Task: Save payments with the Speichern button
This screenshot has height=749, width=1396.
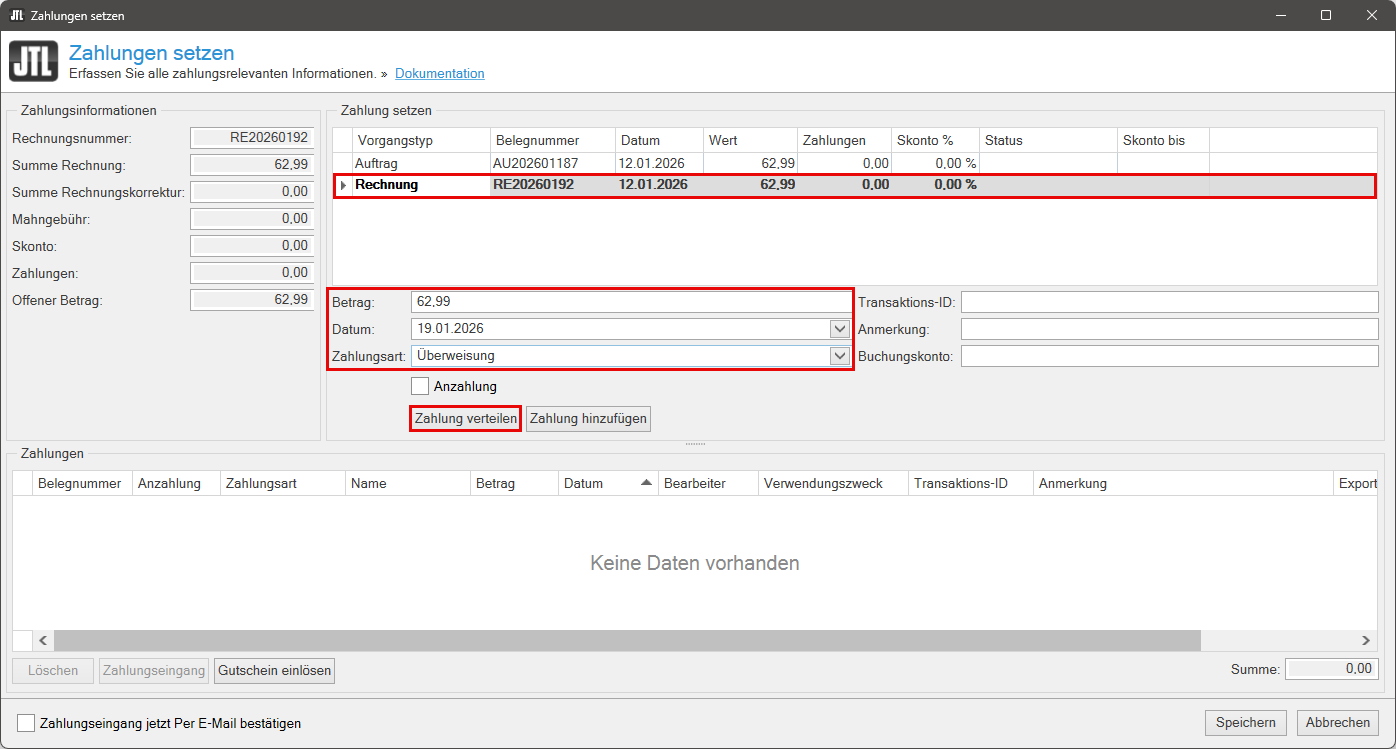Action: click(1245, 723)
